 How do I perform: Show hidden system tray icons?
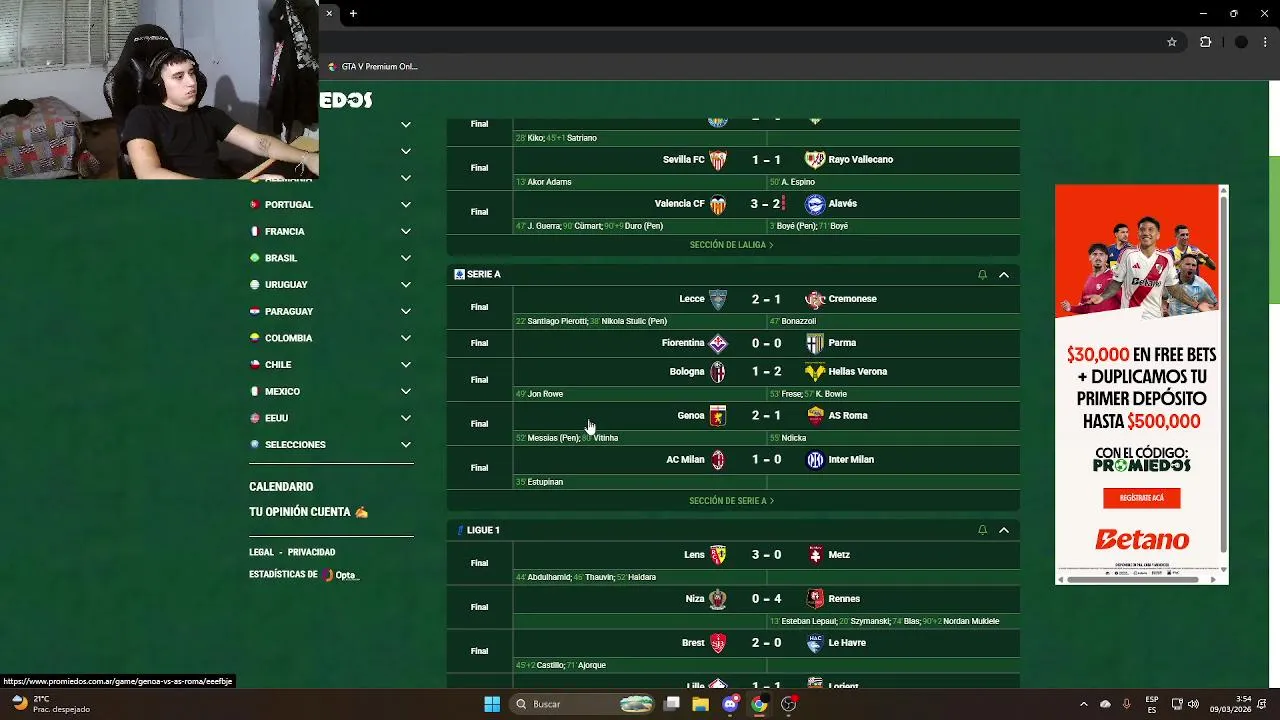tap(1083, 704)
